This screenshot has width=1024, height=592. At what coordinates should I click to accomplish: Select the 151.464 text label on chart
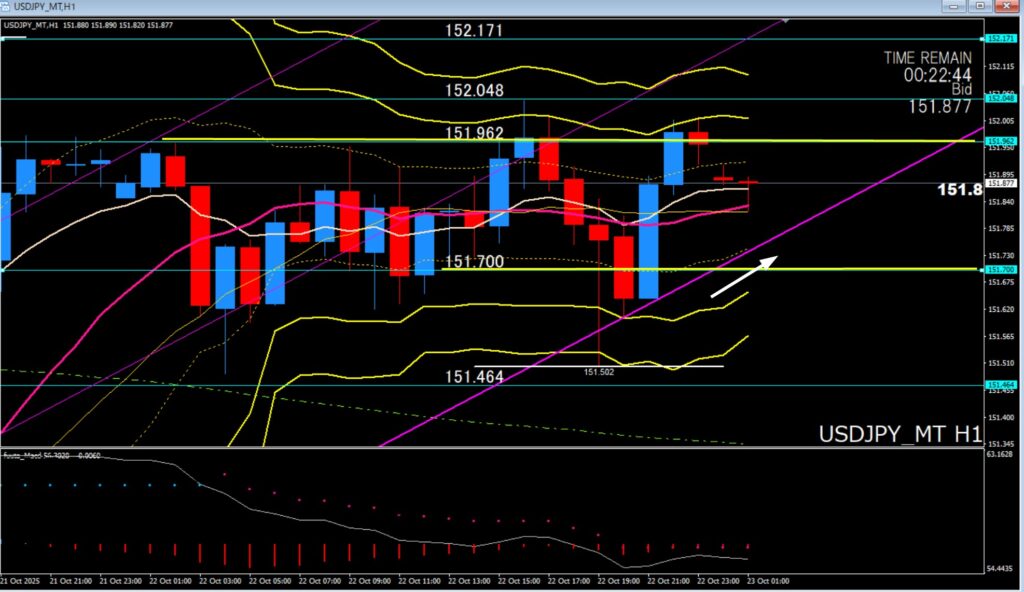pyautogui.click(x=473, y=376)
